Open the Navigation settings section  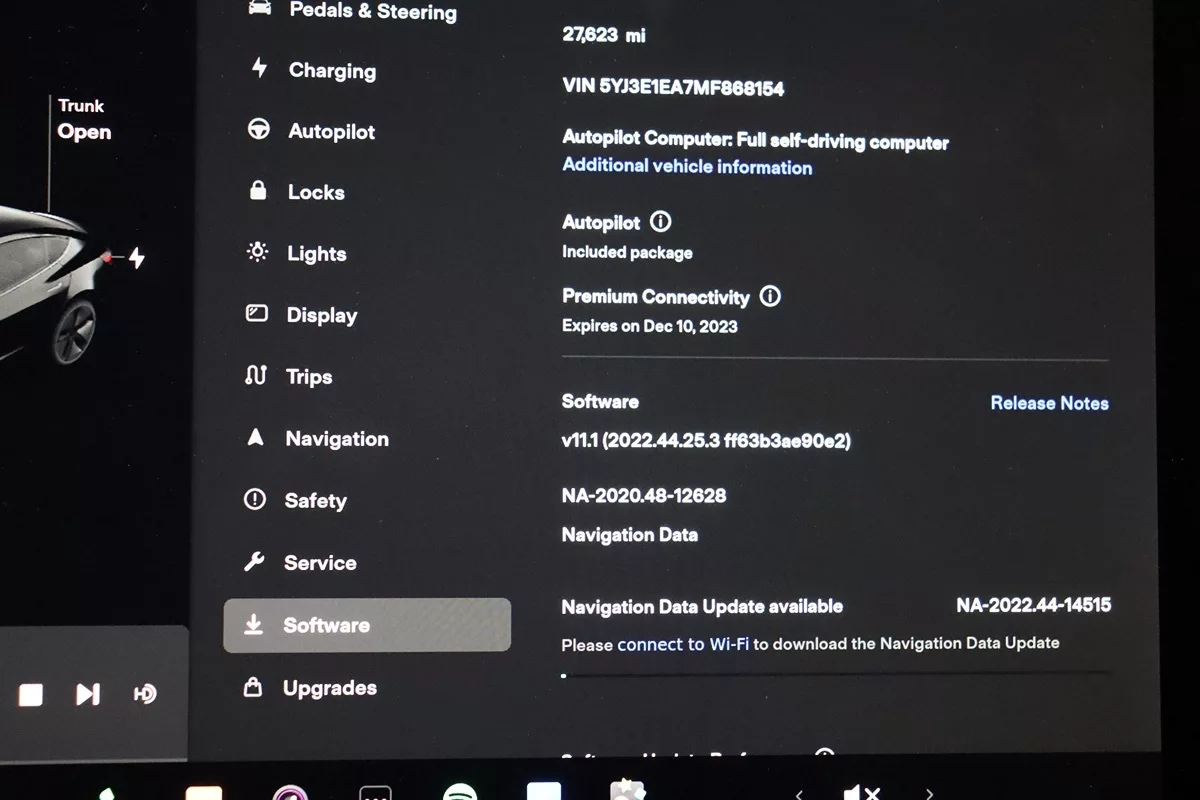(x=336, y=439)
